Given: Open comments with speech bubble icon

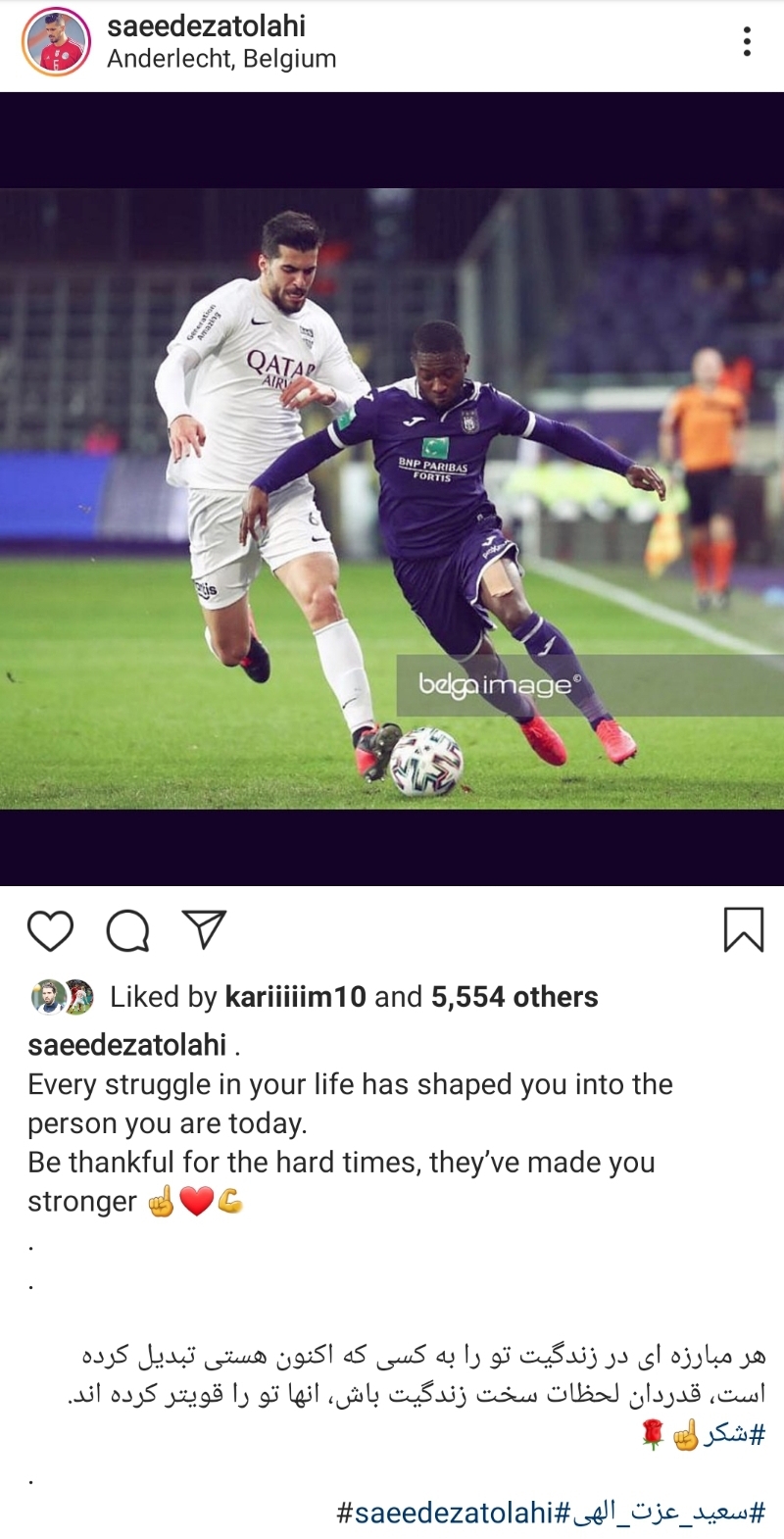Looking at the screenshot, I should pos(127,930).
